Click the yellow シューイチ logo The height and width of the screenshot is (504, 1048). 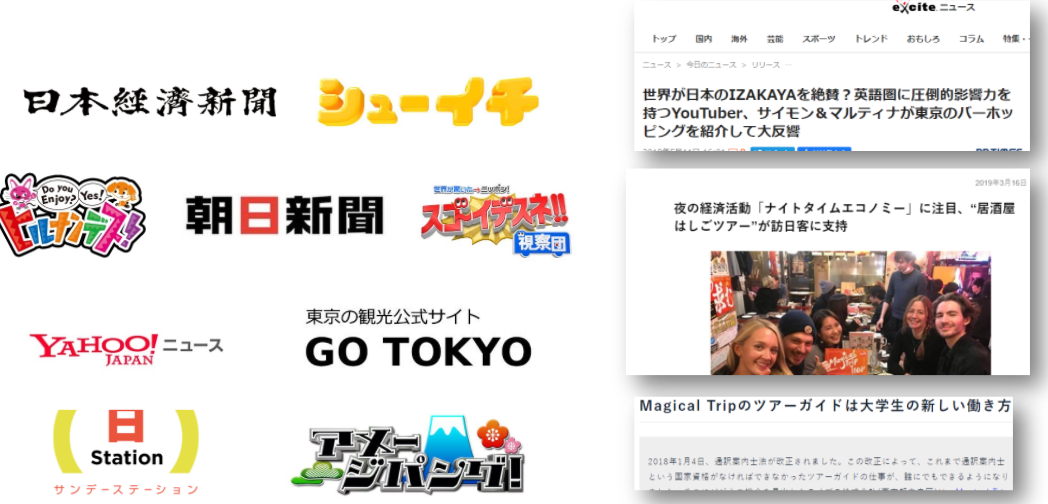[x=428, y=102]
